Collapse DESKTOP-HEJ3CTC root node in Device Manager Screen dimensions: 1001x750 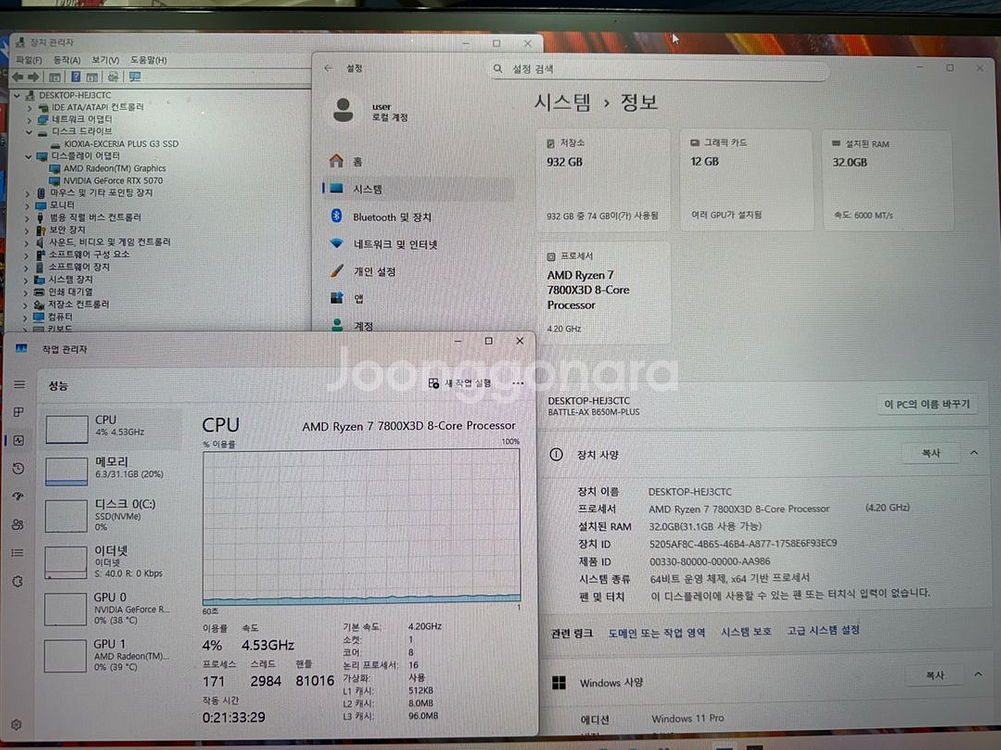17,96
